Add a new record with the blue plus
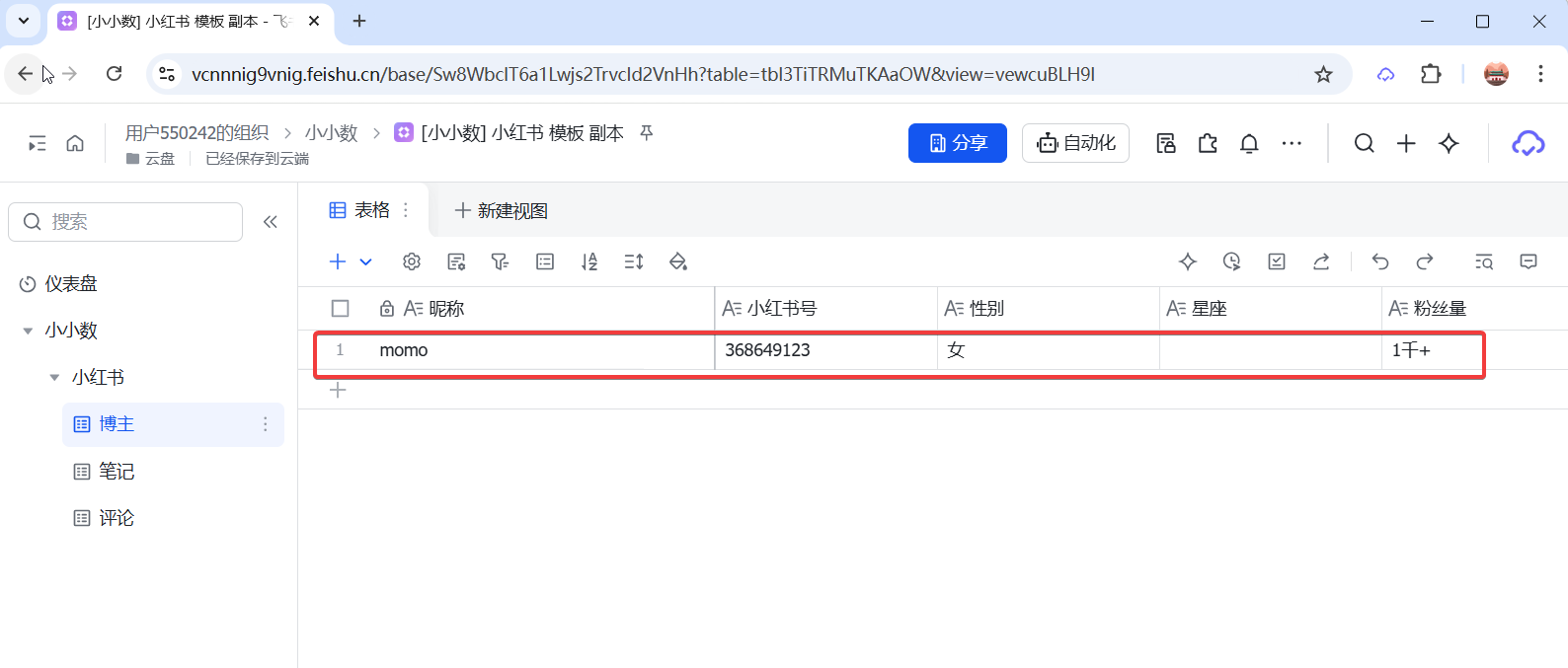 338,261
